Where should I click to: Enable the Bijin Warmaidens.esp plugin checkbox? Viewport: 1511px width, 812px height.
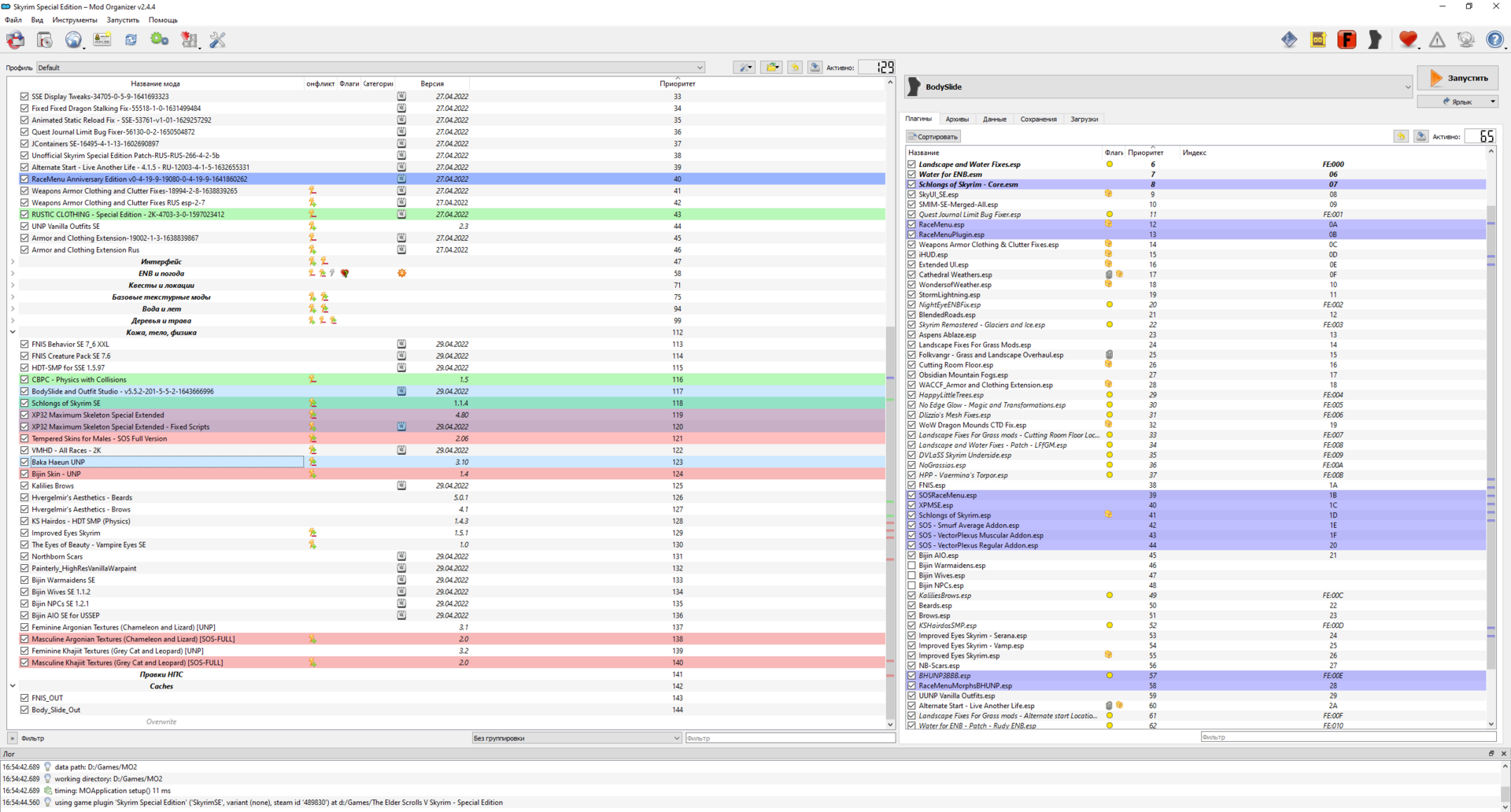(911, 566)
